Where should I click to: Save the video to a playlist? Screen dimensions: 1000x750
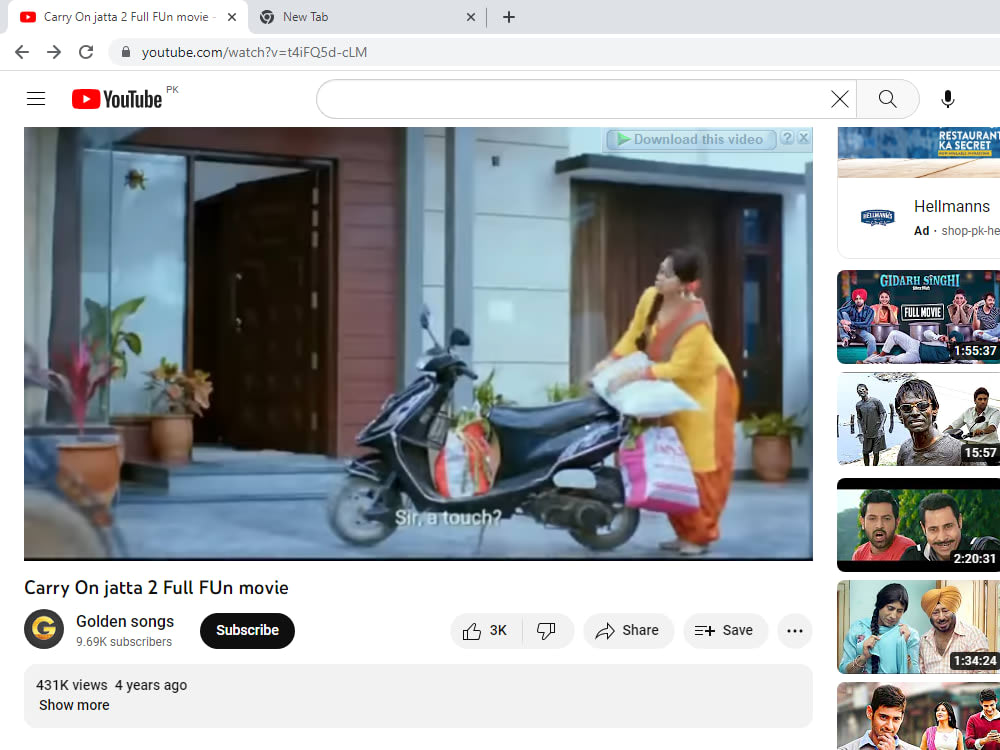click(x=725, y=631)
